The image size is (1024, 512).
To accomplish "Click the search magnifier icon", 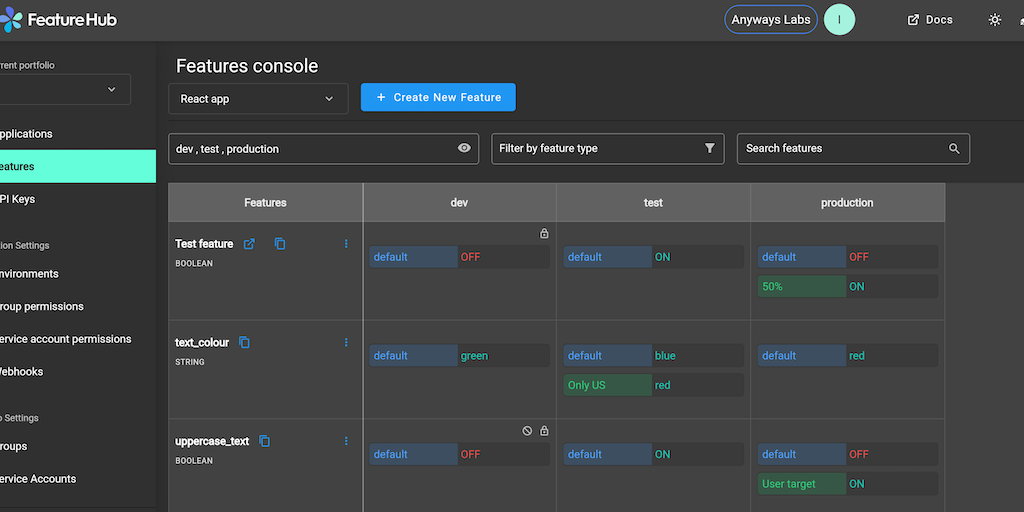I will tap(954, 149).
